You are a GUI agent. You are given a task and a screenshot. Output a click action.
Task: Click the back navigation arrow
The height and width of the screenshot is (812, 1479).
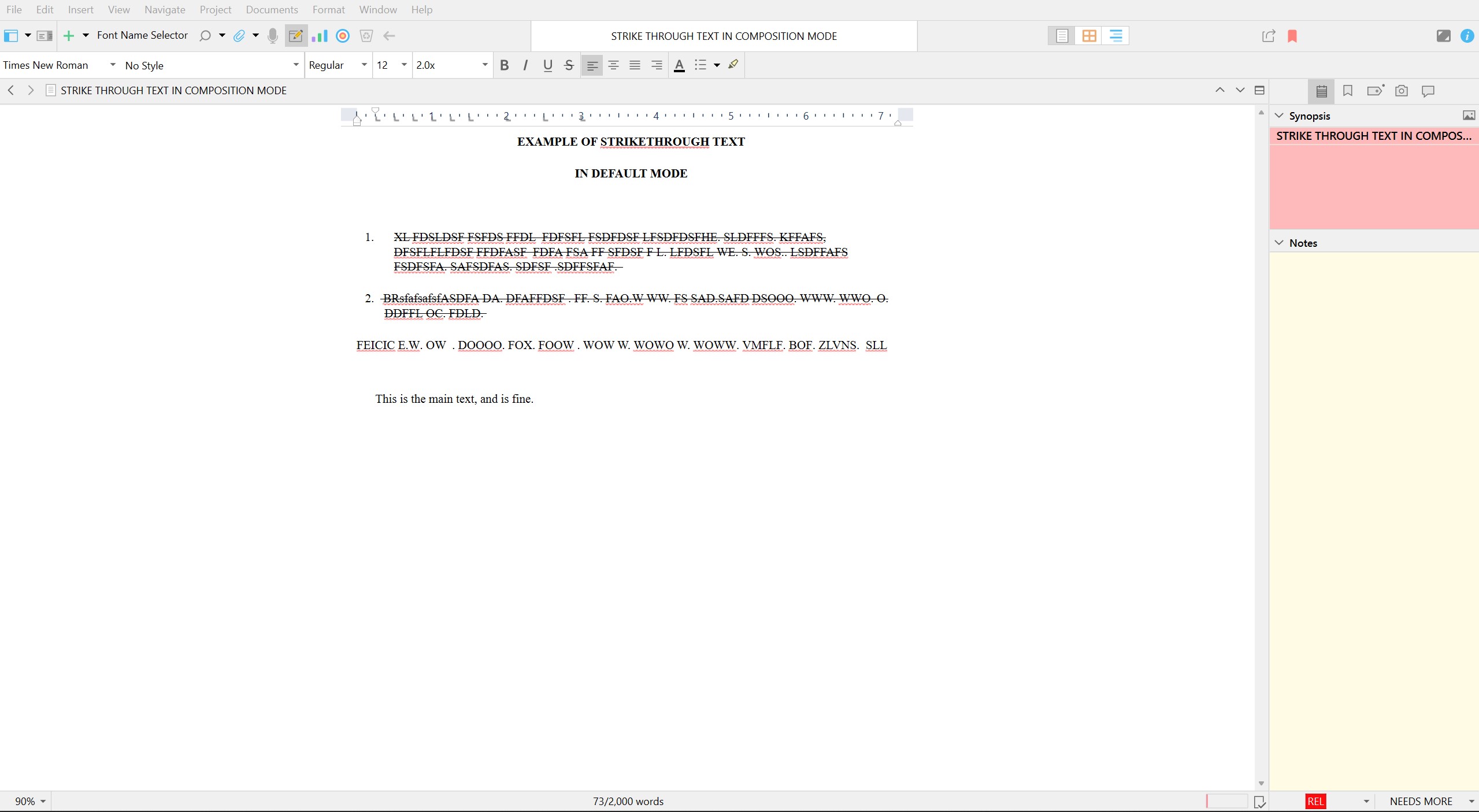click(x=10, y=90)
